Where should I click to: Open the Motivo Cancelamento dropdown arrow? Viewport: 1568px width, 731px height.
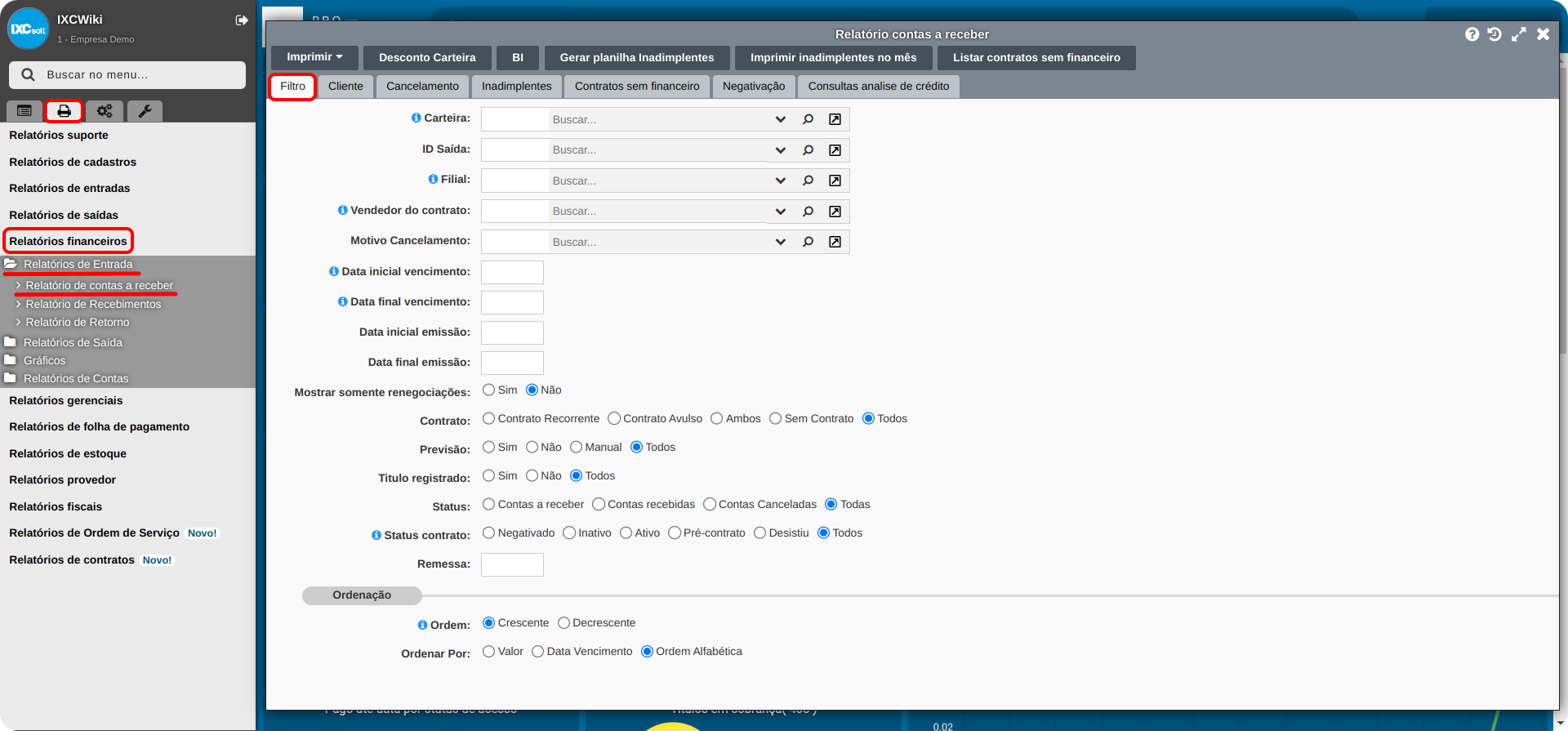pos(780,242)
